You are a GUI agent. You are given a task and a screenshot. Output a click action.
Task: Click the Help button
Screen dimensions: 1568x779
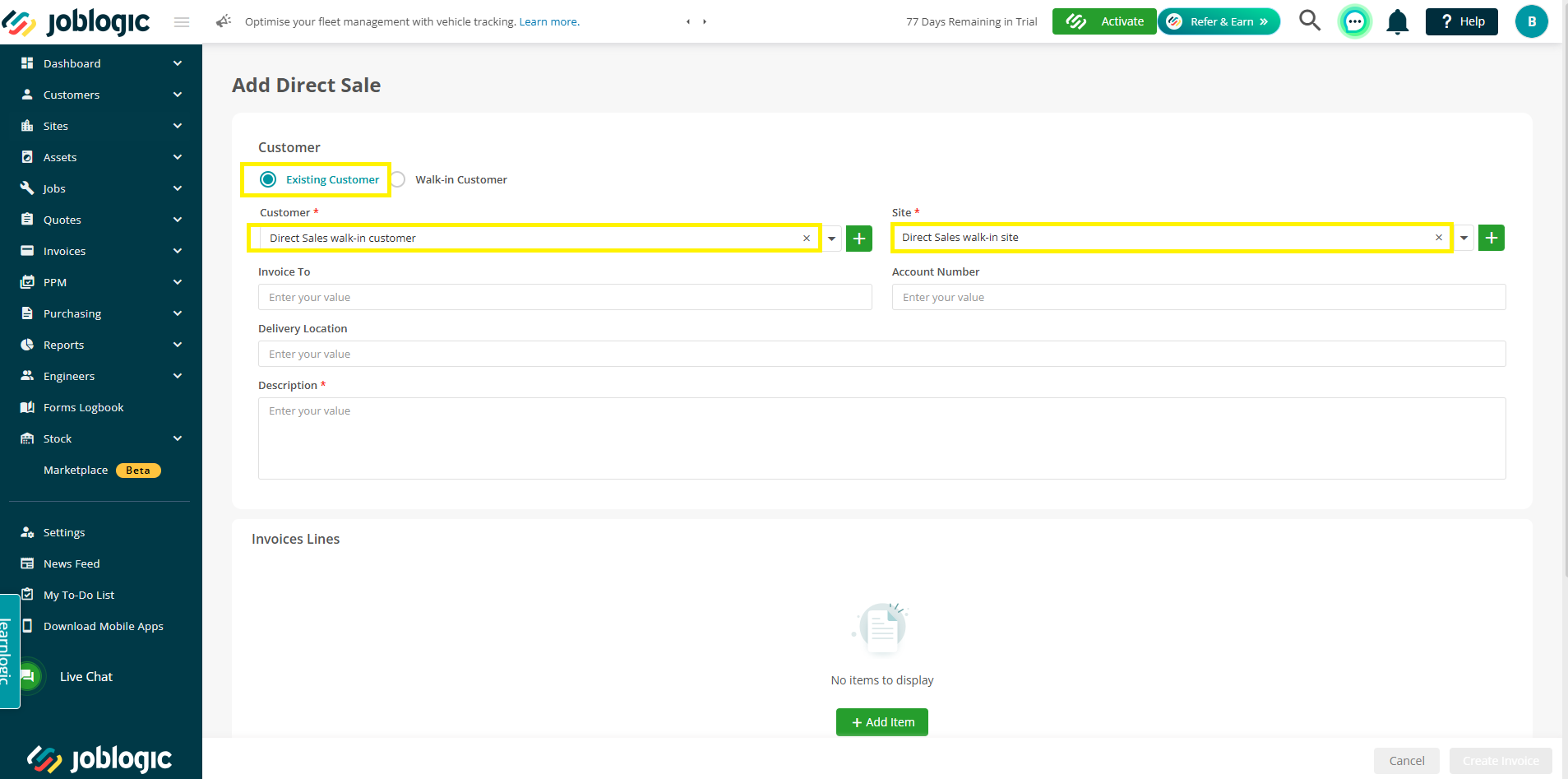pos(1462,21)
